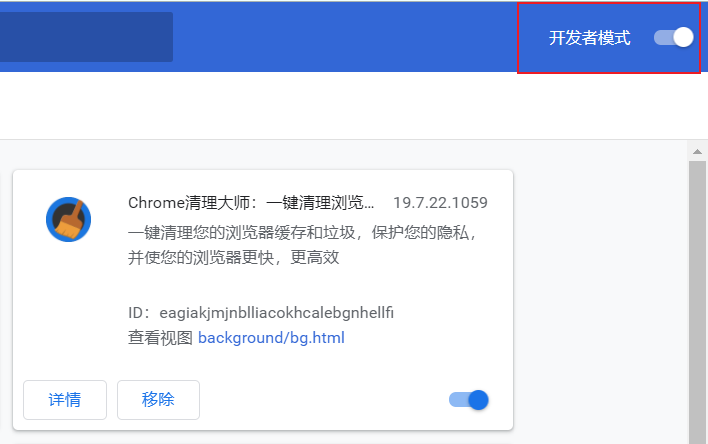
Task: Select the extension title Chrome清理大师 text
Action: click(x=251, y=203)
